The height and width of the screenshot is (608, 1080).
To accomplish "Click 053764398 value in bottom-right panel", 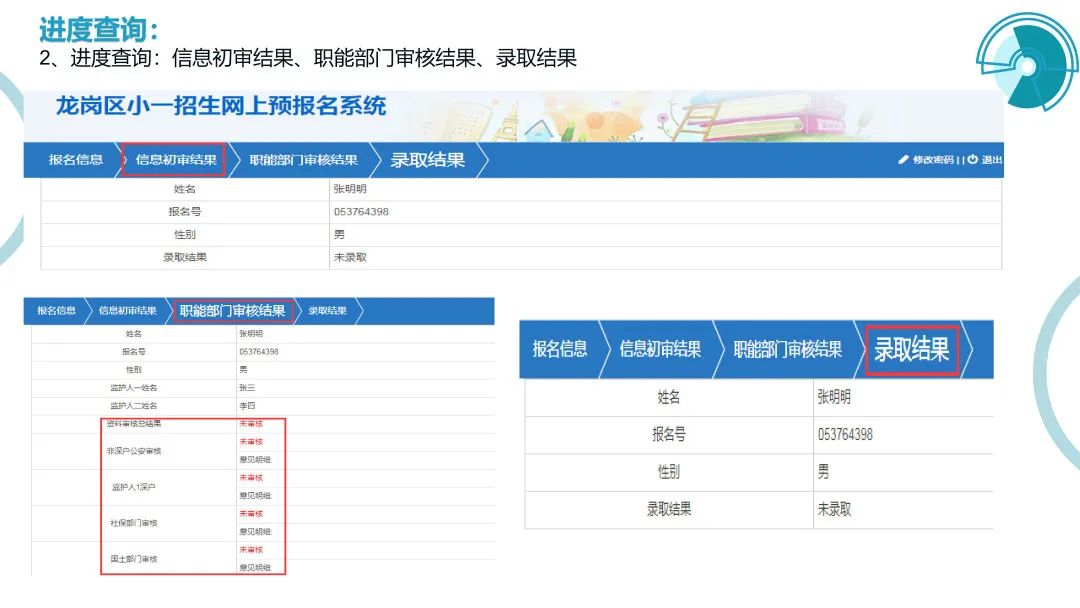I will (844, 434).
